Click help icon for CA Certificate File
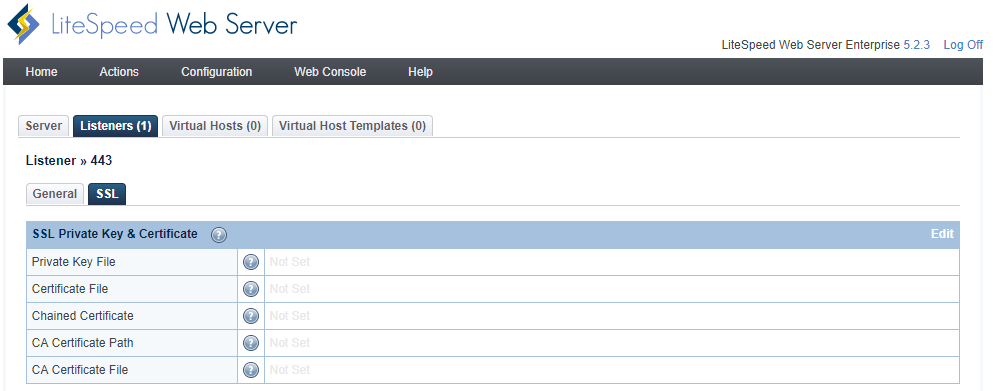 point(251,370)
